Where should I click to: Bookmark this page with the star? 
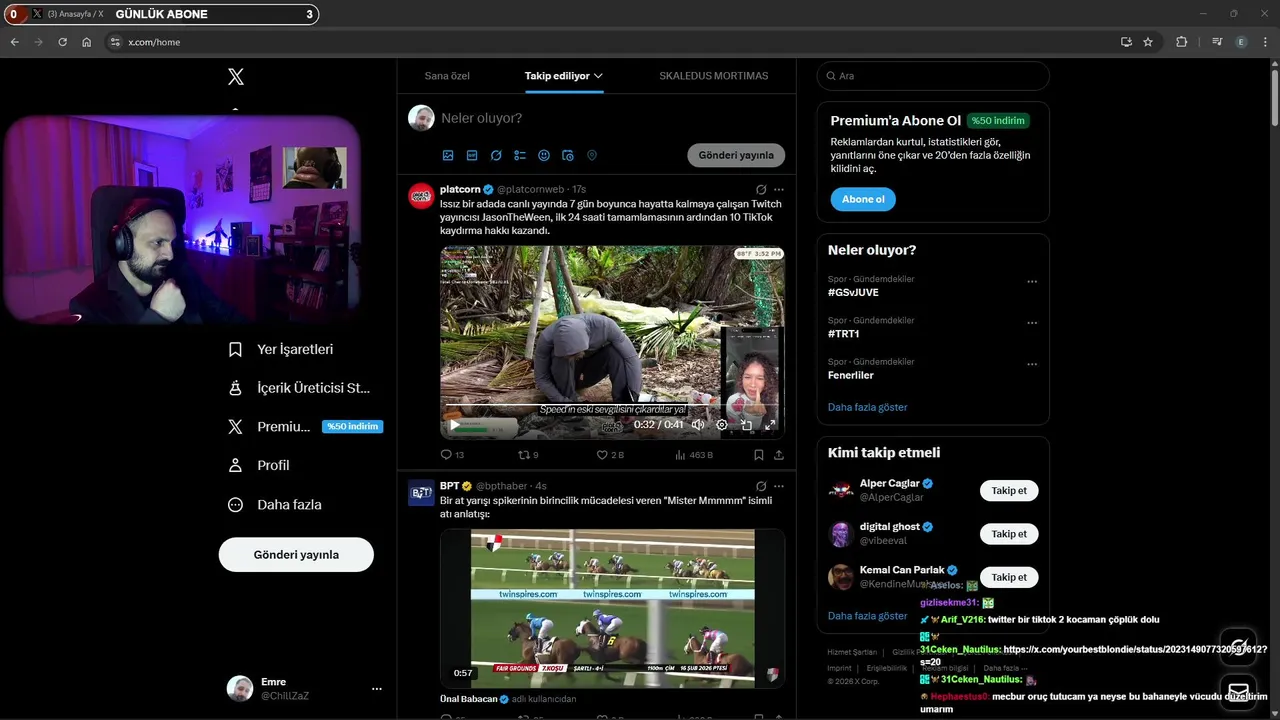(1148, 42)
